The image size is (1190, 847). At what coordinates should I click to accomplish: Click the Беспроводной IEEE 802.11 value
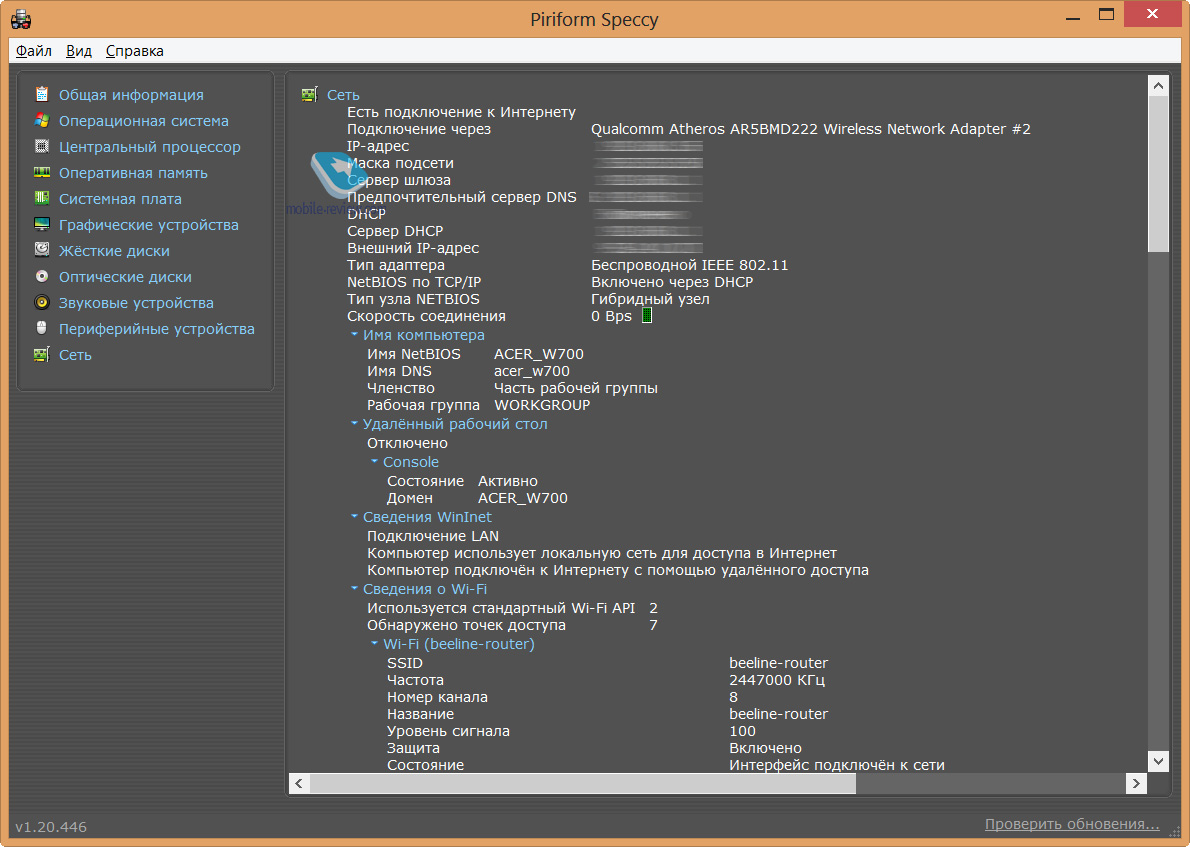tap(689, 265)
